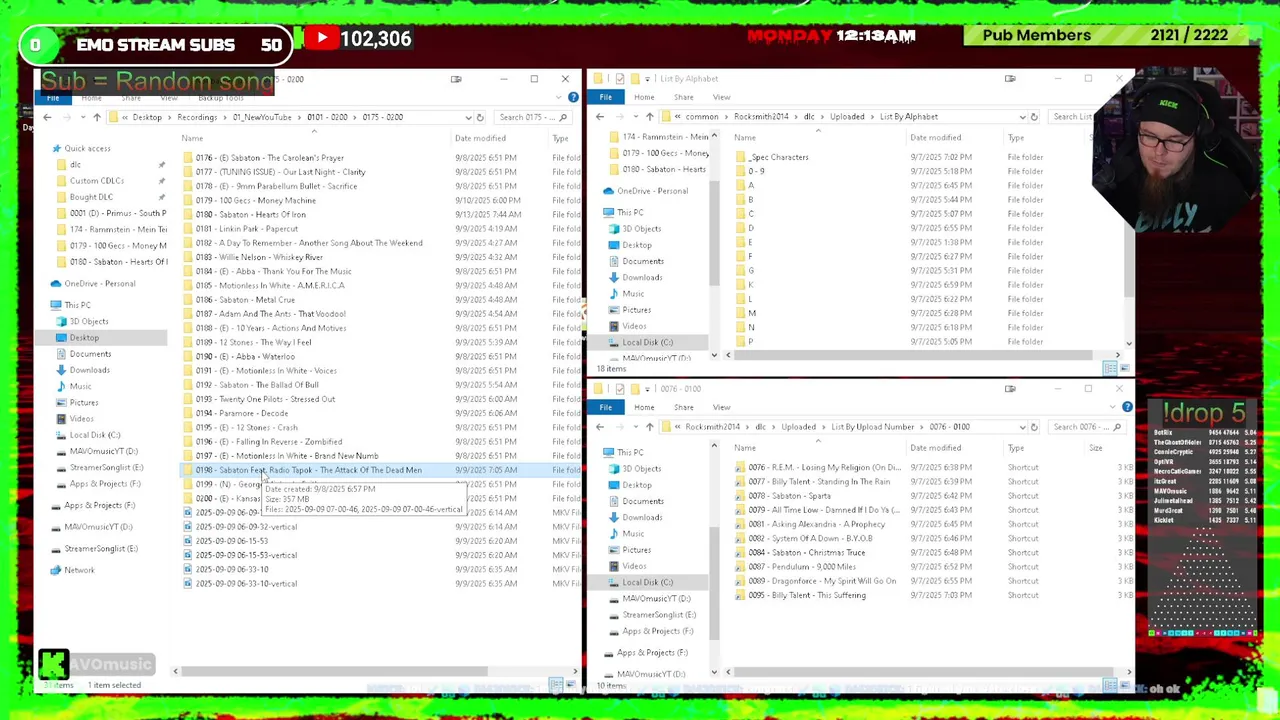Click Rocksmith2014 breadcrumb in List By Alphabet window
1280x720 pixels.
pyautogui.click(x=761, y=117)
